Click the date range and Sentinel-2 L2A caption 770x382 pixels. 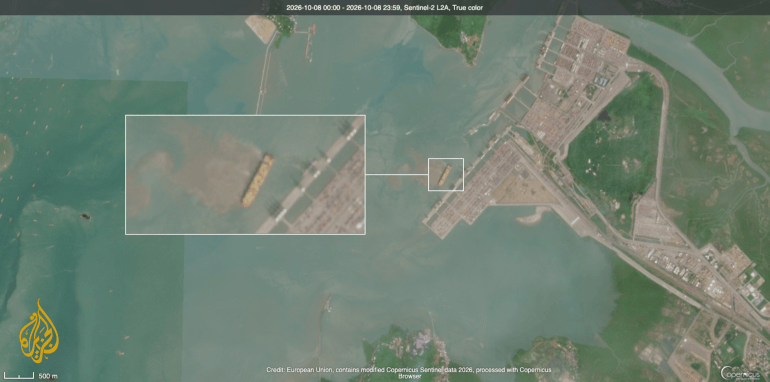(385, 7)
